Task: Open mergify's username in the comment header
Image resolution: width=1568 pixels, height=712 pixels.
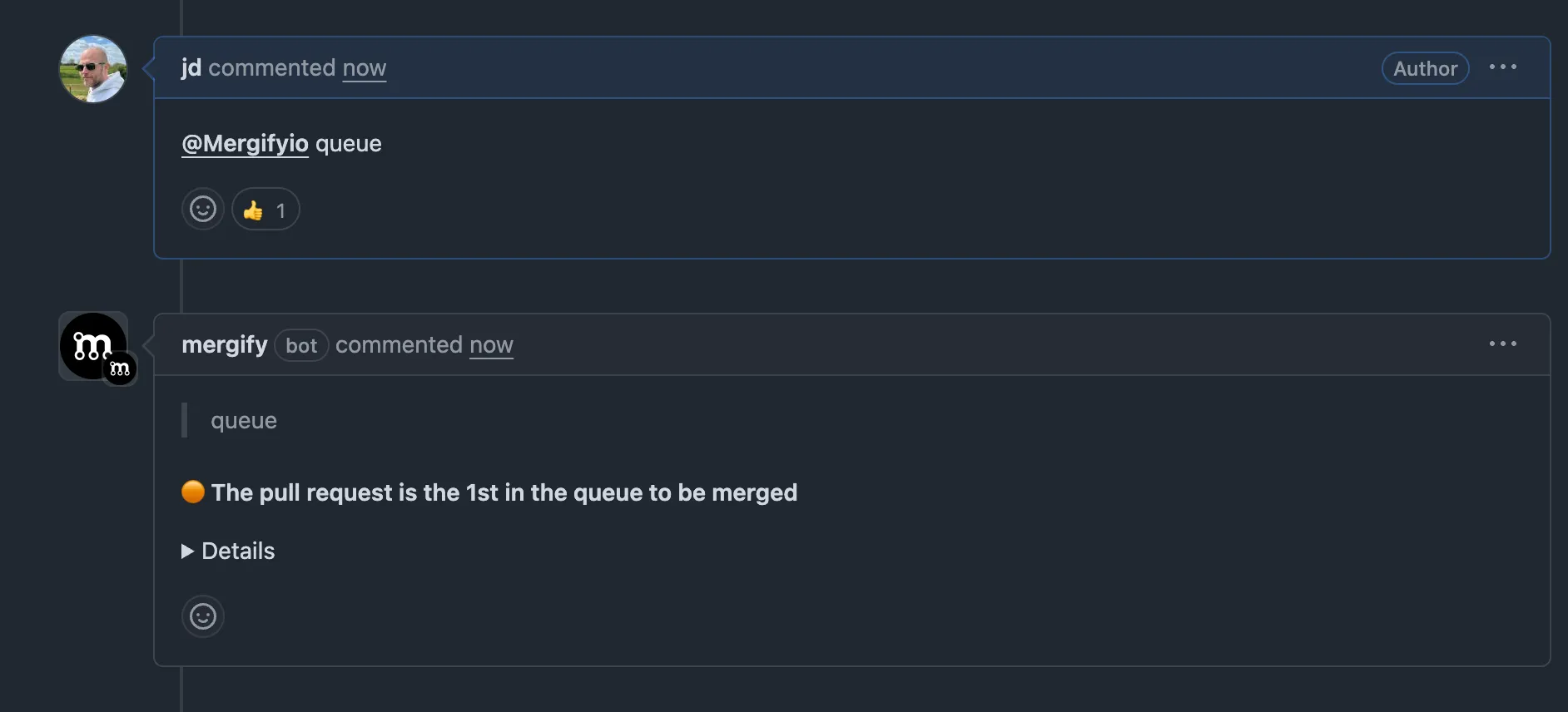Action: click(x=224, y=344)
